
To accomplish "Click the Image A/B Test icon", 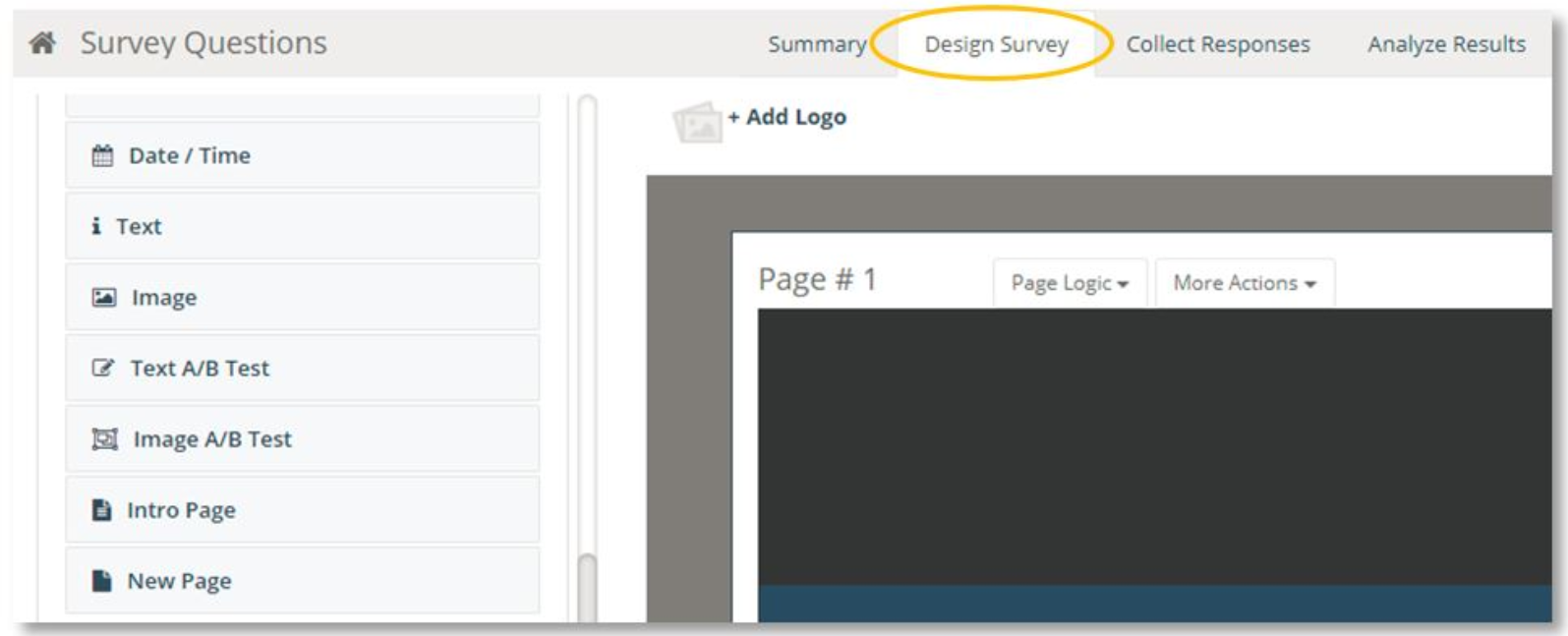I will pyautogui.click(x=104, y=438).
